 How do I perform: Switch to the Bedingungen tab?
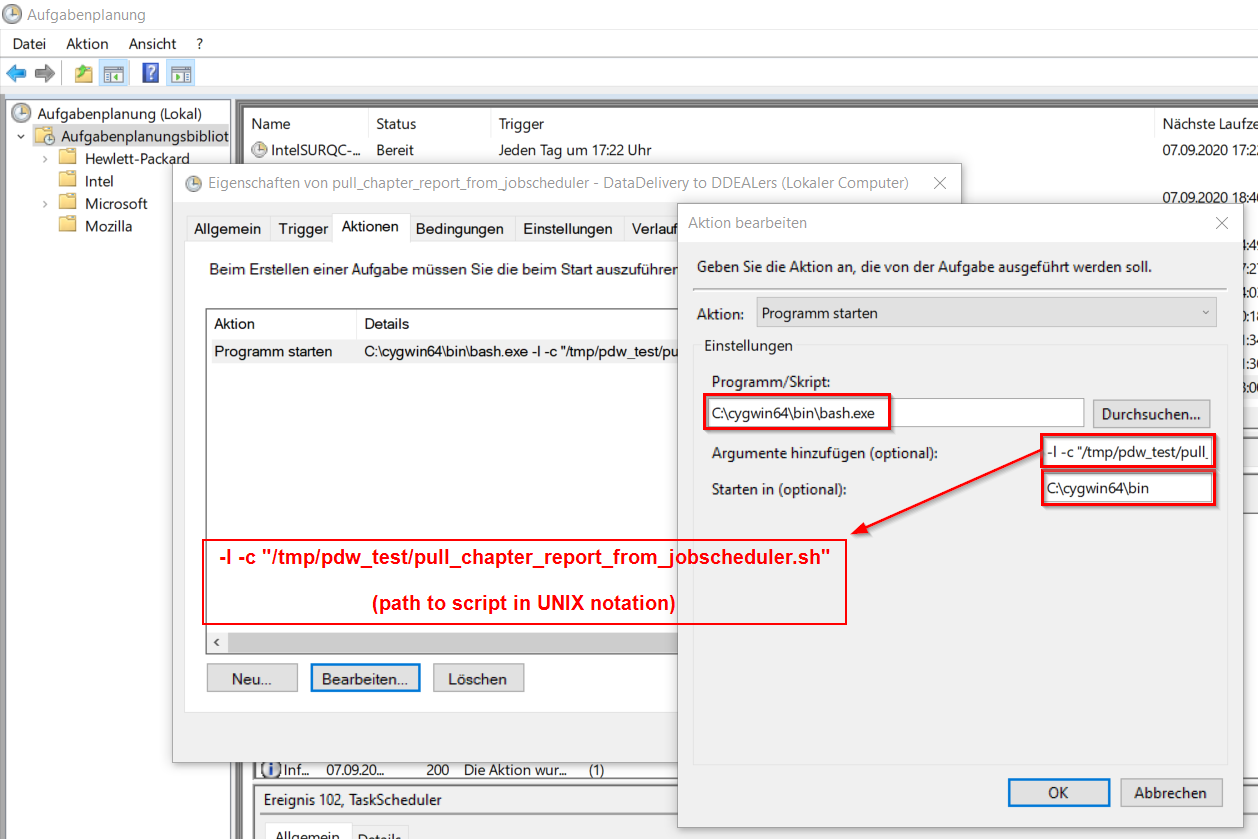click(x=459, y=229)
